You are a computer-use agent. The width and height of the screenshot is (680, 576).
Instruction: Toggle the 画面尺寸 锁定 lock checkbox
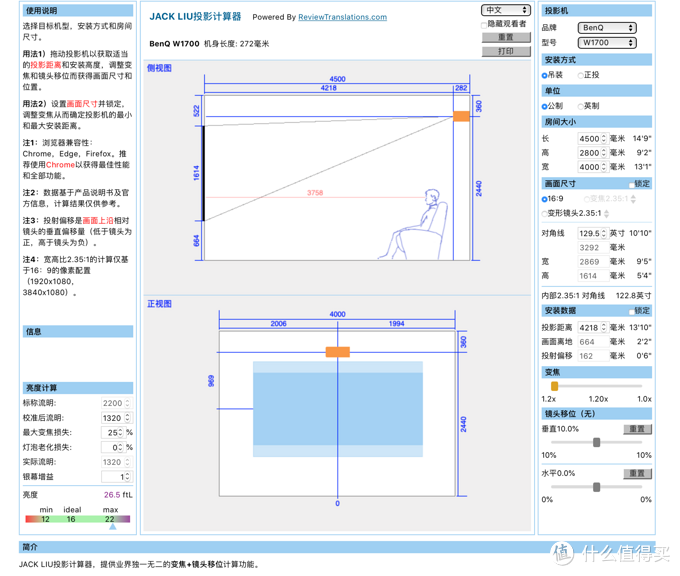pyautogui.click(x=632, y=185)
